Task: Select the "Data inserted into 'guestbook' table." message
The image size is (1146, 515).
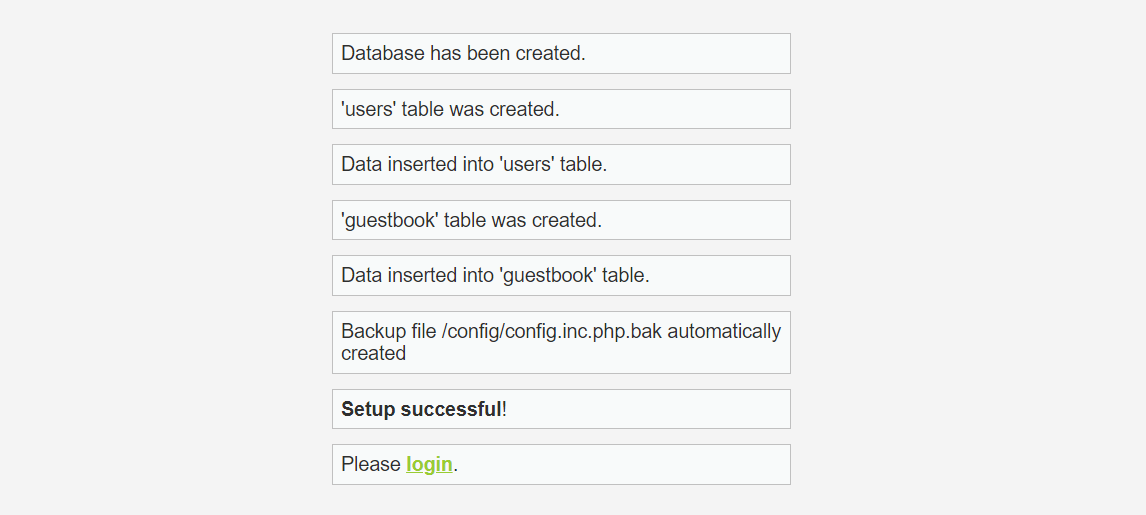Action: (495, 276)
